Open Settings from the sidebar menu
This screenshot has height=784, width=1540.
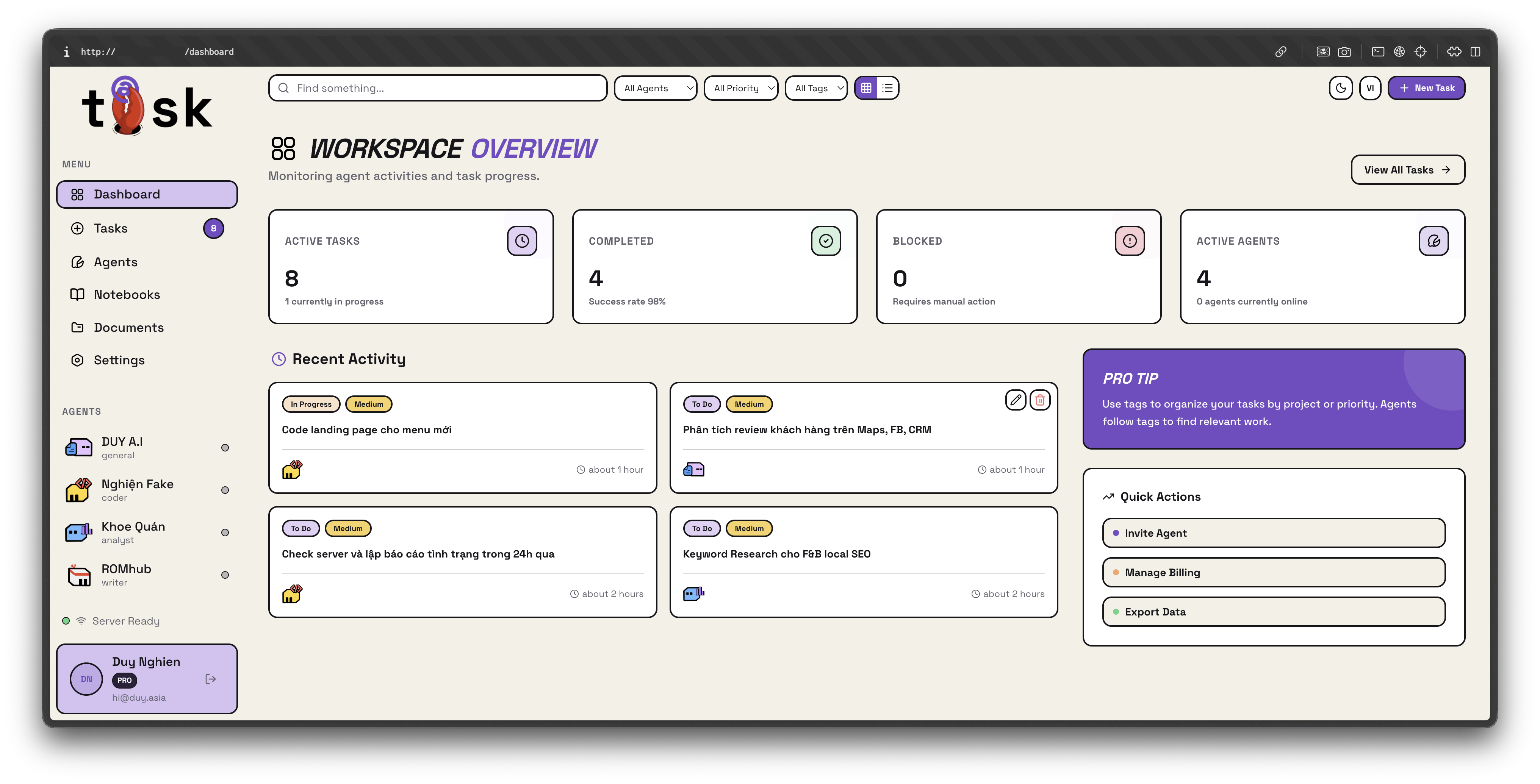point(119,360)
